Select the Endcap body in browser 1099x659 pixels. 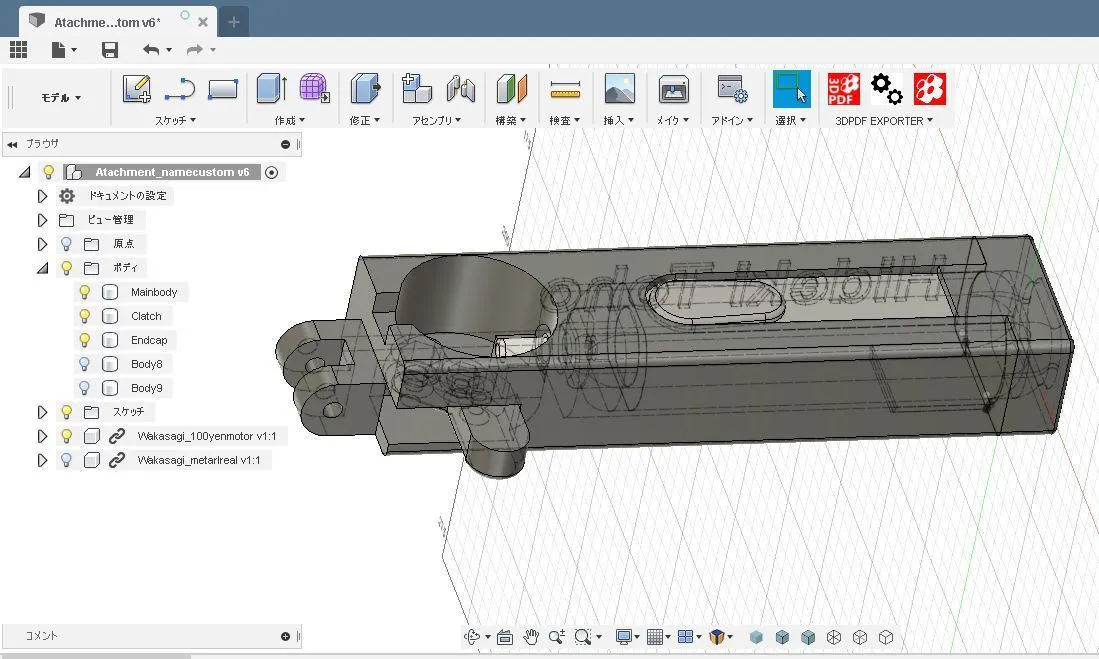pos(149,340)
